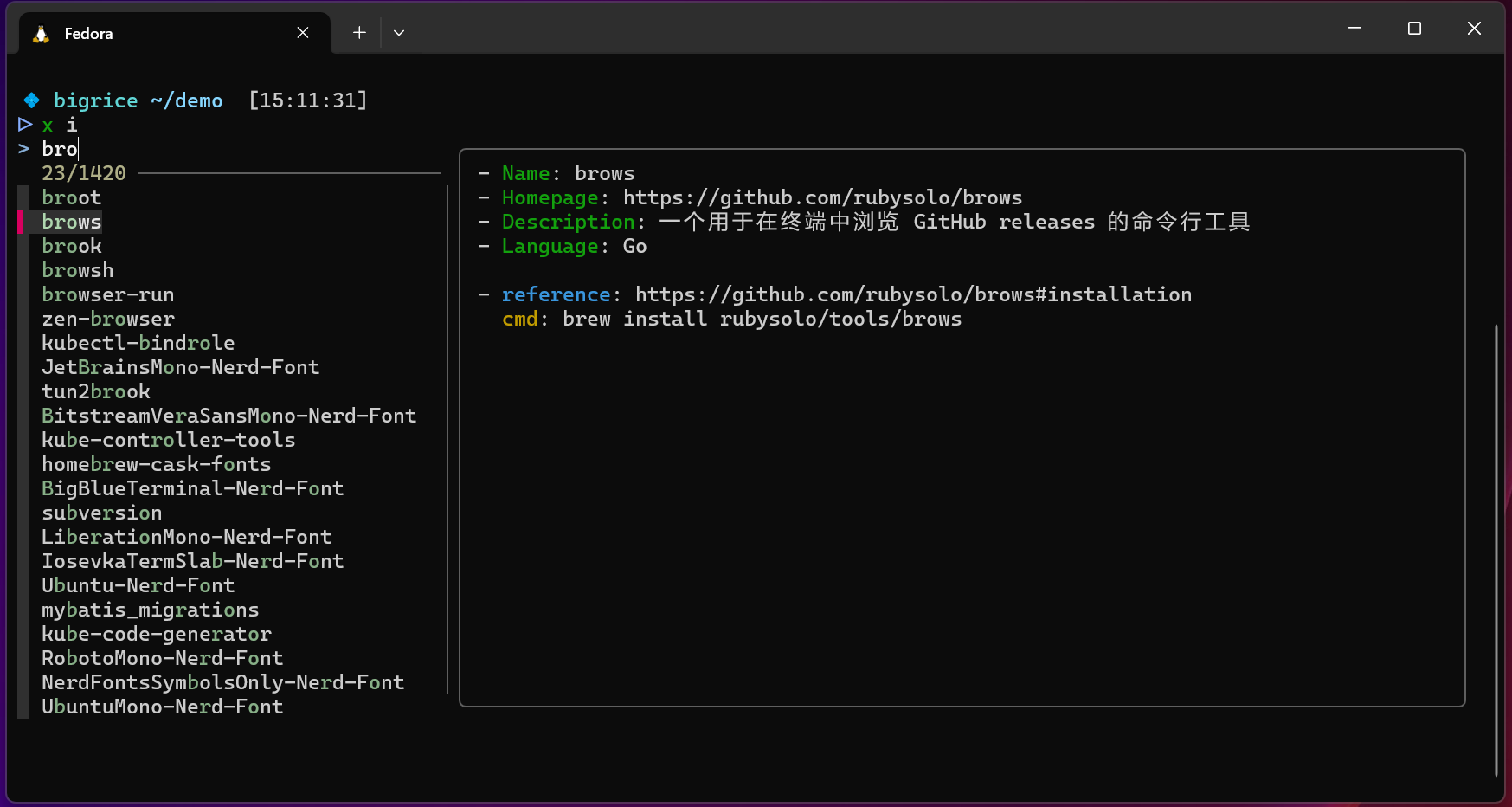Open the brows Homepage GitHub URL
Image resolution: width=1512 pixels, height=807 pixels.
tap(822, 197)
